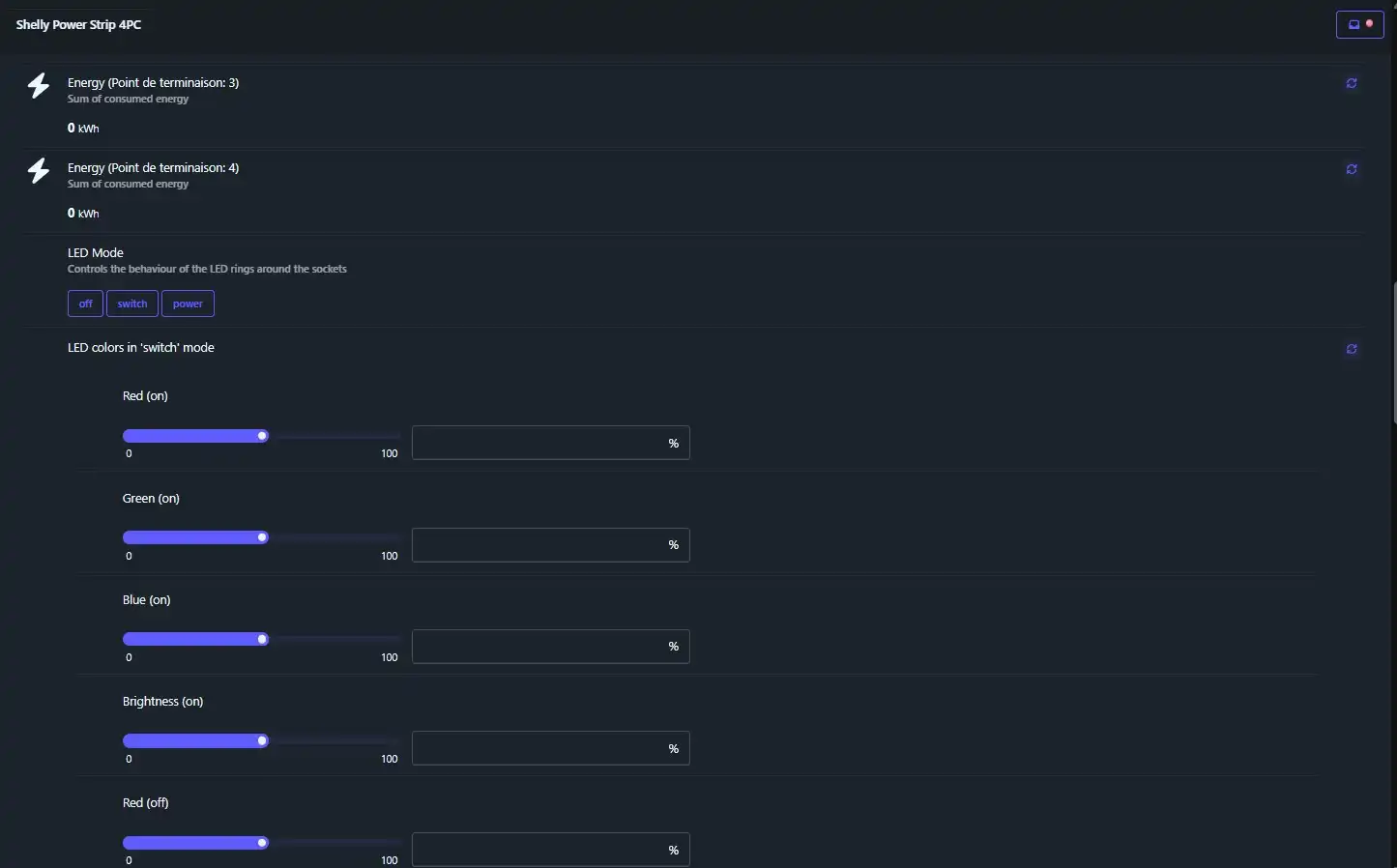Click the Blue (on) slider handle
Screen dimensions: 1397x868
coord(262,639)
